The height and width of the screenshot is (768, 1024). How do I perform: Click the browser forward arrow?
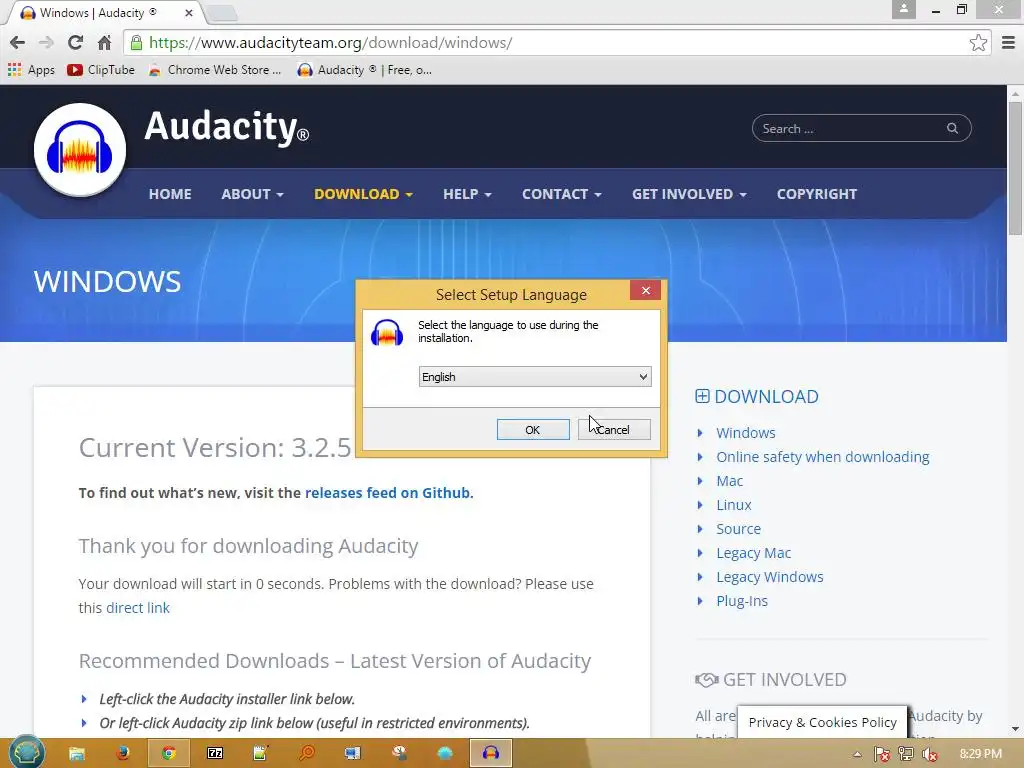pos(46,43)
